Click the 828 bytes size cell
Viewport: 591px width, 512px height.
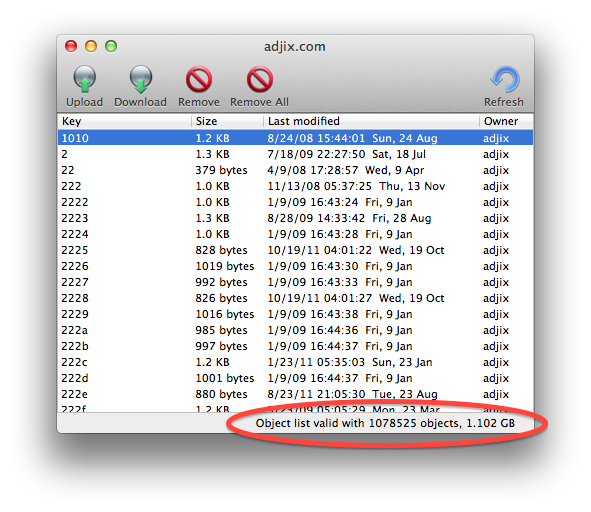pos(221,250)
